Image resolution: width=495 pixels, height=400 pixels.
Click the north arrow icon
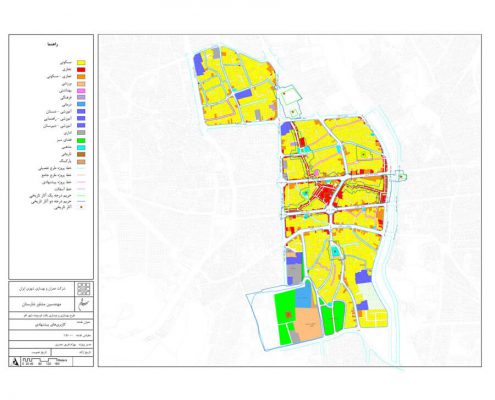tap(15, 362)
